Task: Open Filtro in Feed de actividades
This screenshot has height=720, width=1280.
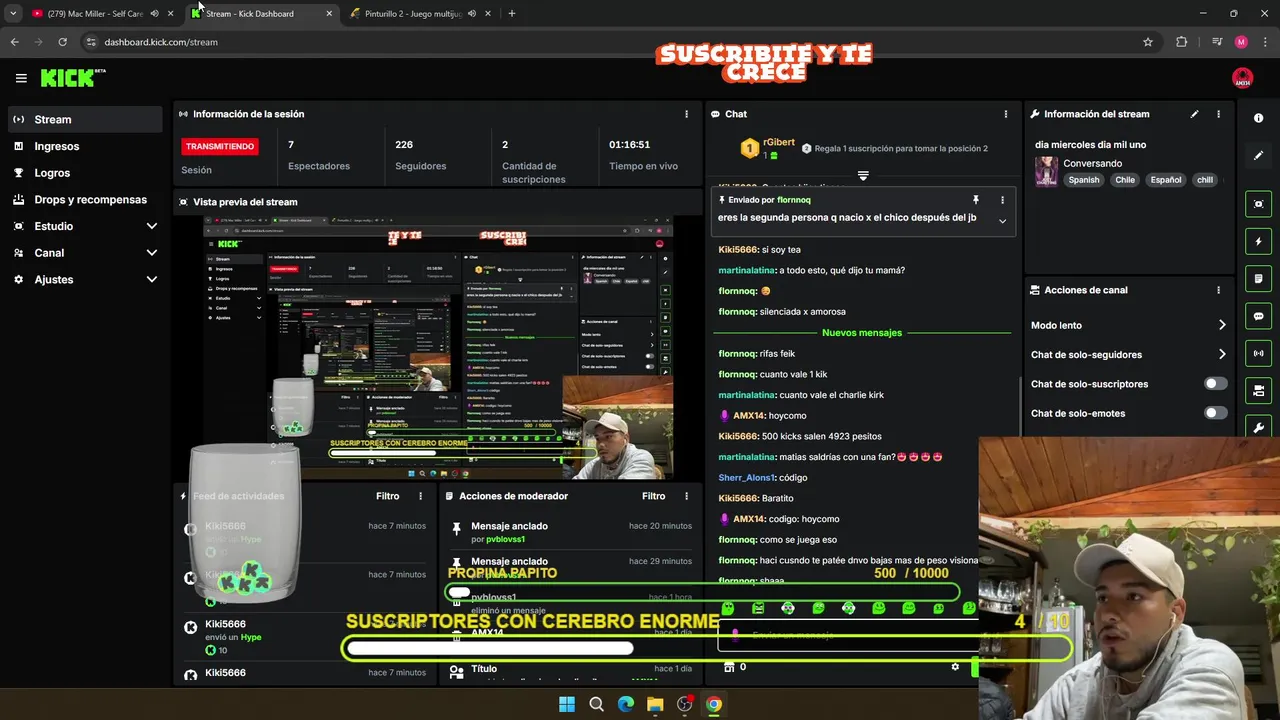Action: (x=387, y=496)
